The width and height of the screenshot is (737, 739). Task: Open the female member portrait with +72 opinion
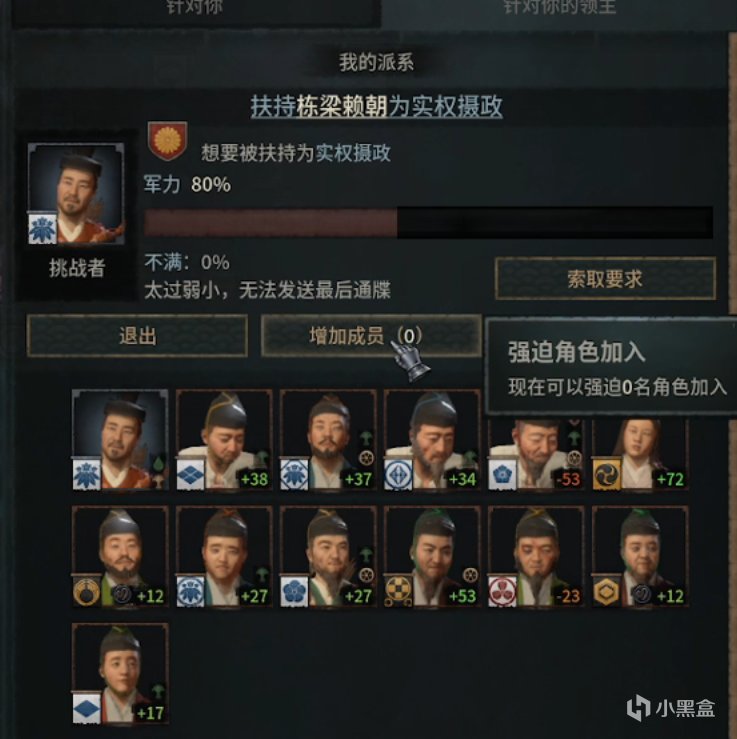pos(640,453)
